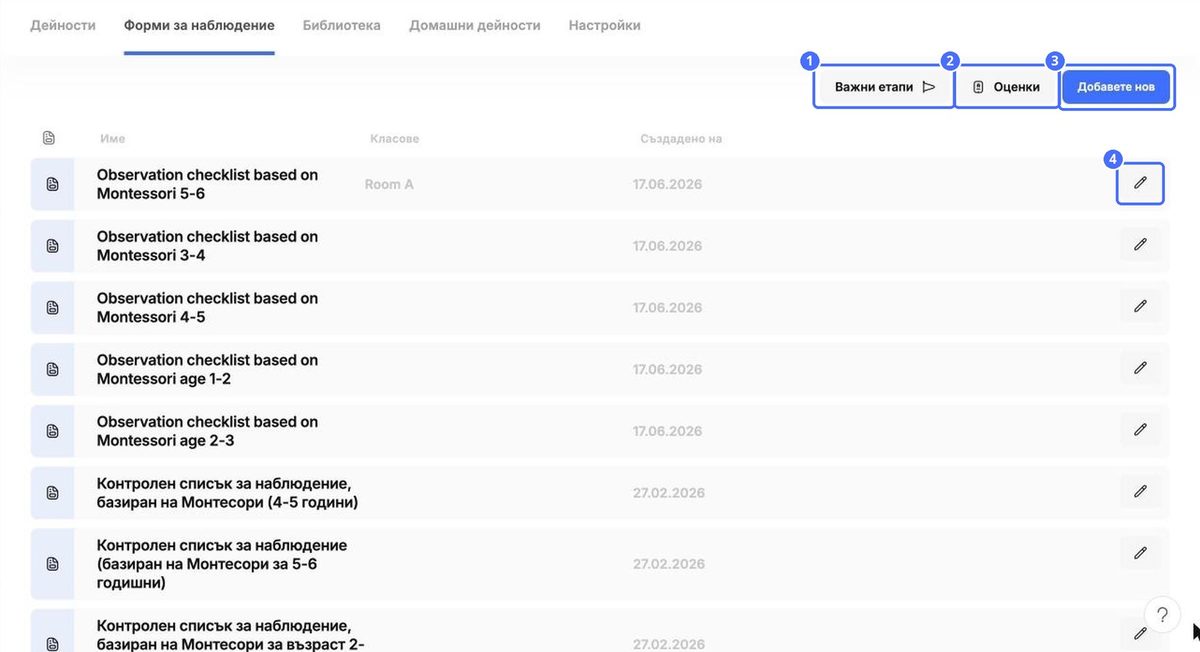Click the Добавете нов button
Screen dimensions: 1200x652
tap(1116, 87)
